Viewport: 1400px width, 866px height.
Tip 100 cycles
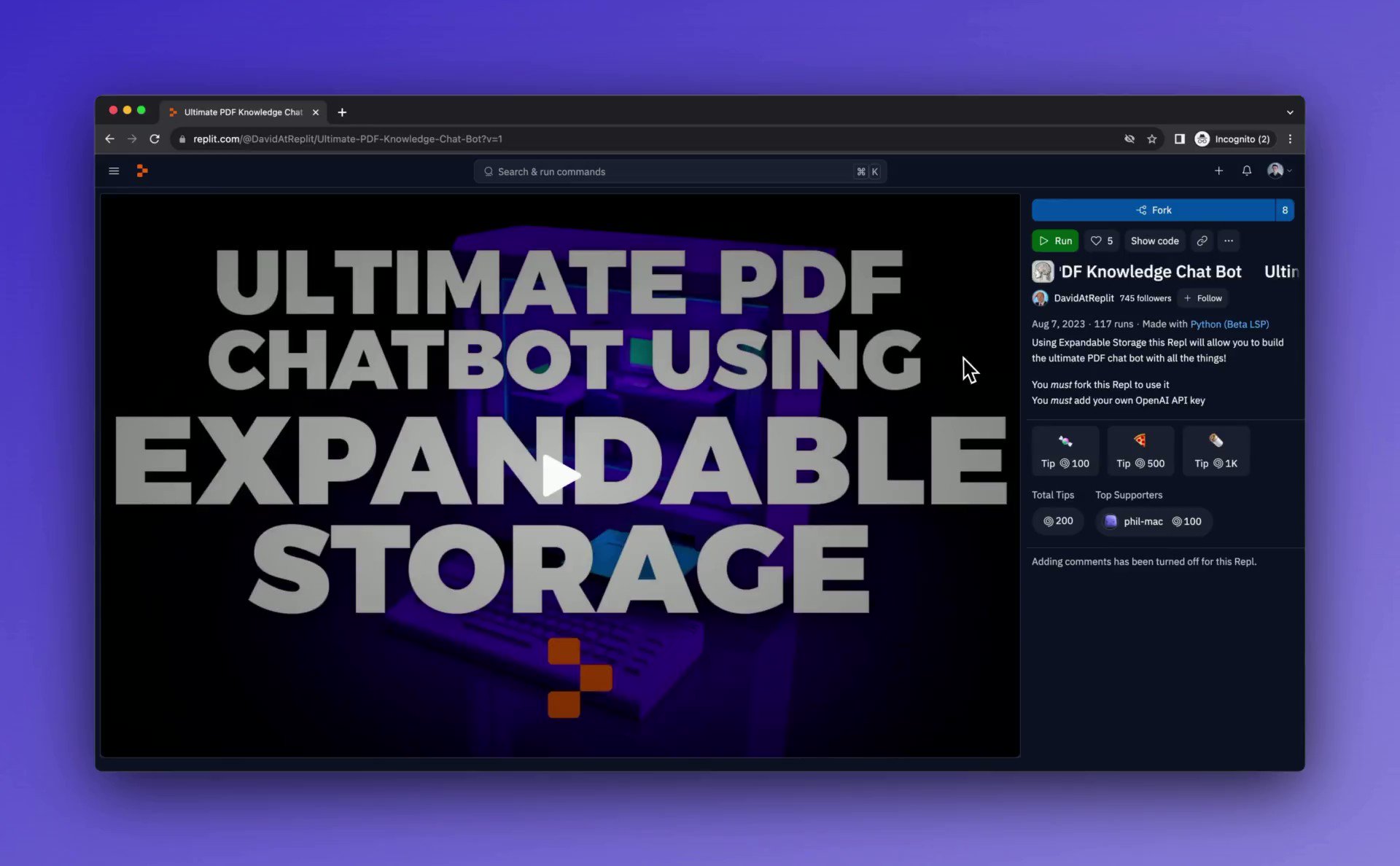pyautogui.click(x=1065, y=451)
